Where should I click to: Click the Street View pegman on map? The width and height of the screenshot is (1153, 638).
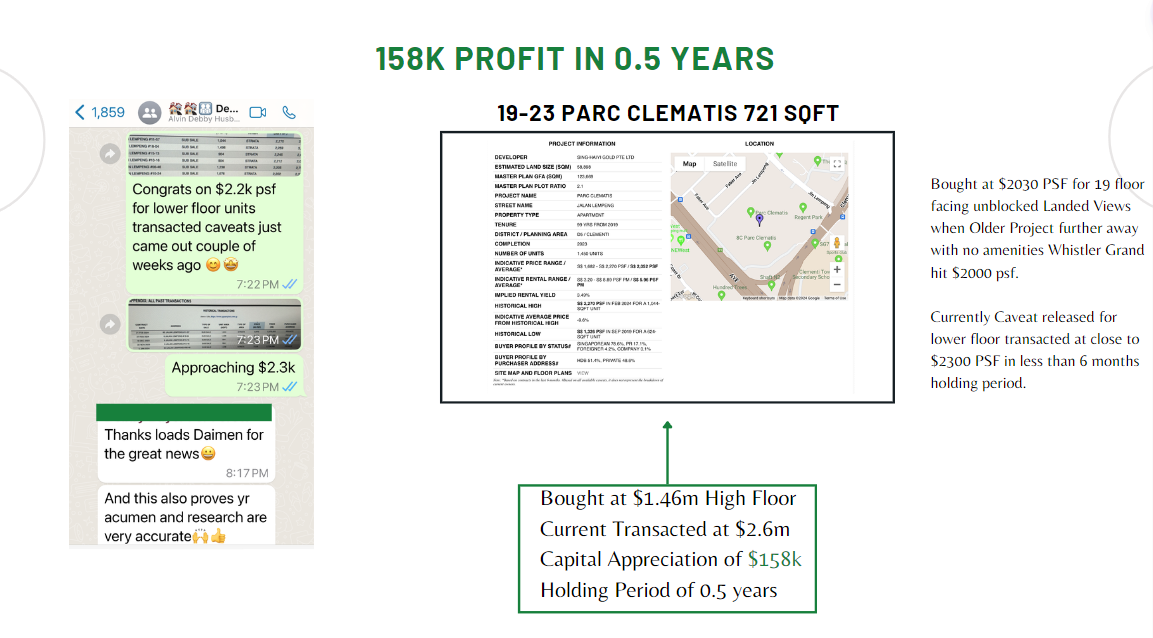[836, 245]
